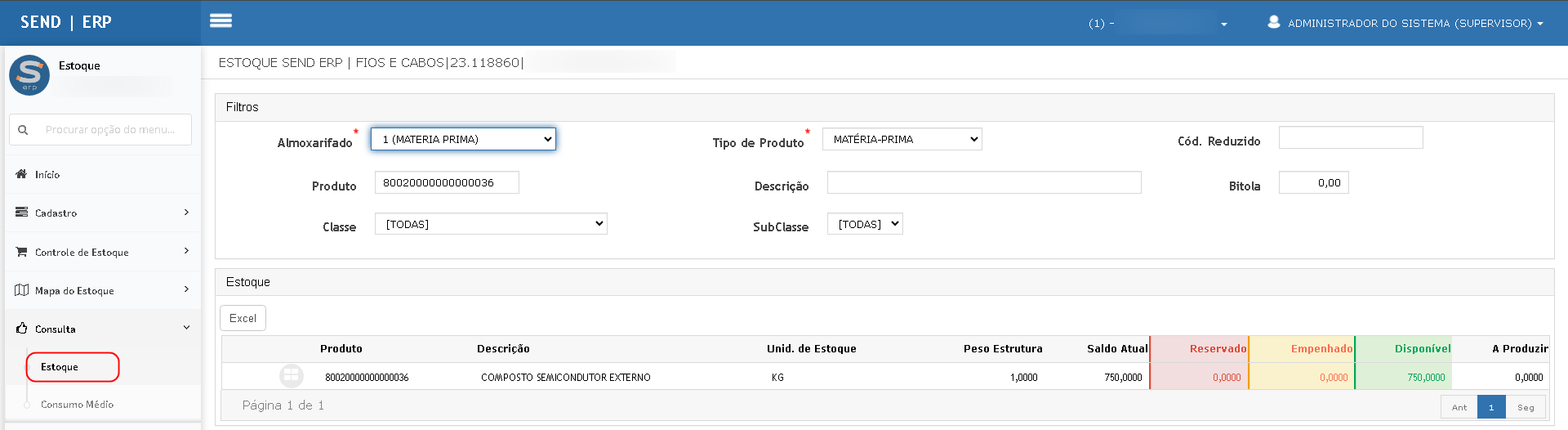The image size is (1568, 430).
Task: Expand the Cadastro menu
Action: click(102, 213)
